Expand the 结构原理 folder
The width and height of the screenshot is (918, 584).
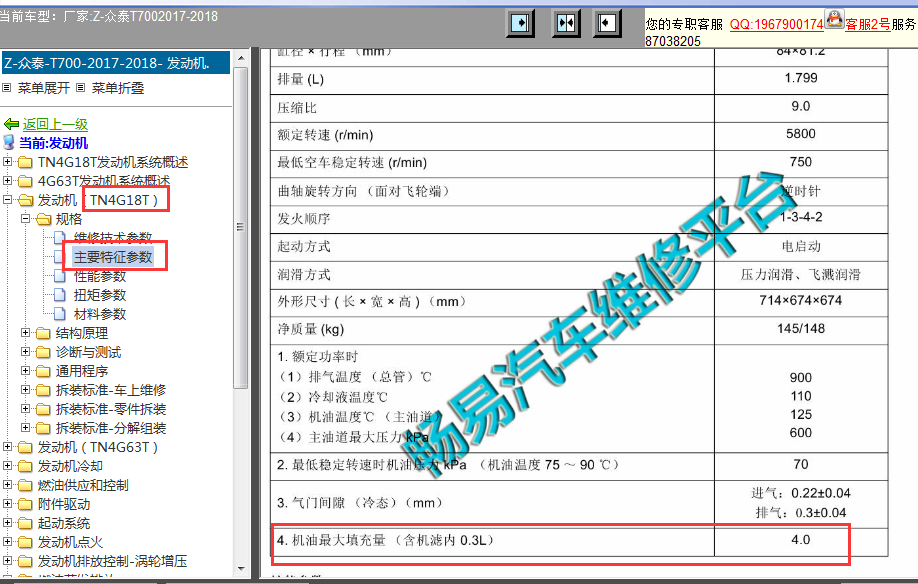[25, 332]
